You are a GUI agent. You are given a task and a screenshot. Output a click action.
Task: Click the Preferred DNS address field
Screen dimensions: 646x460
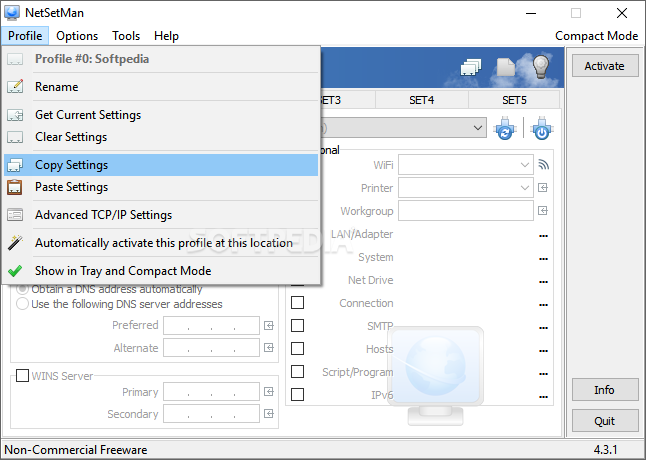click(x=211, y=326)
